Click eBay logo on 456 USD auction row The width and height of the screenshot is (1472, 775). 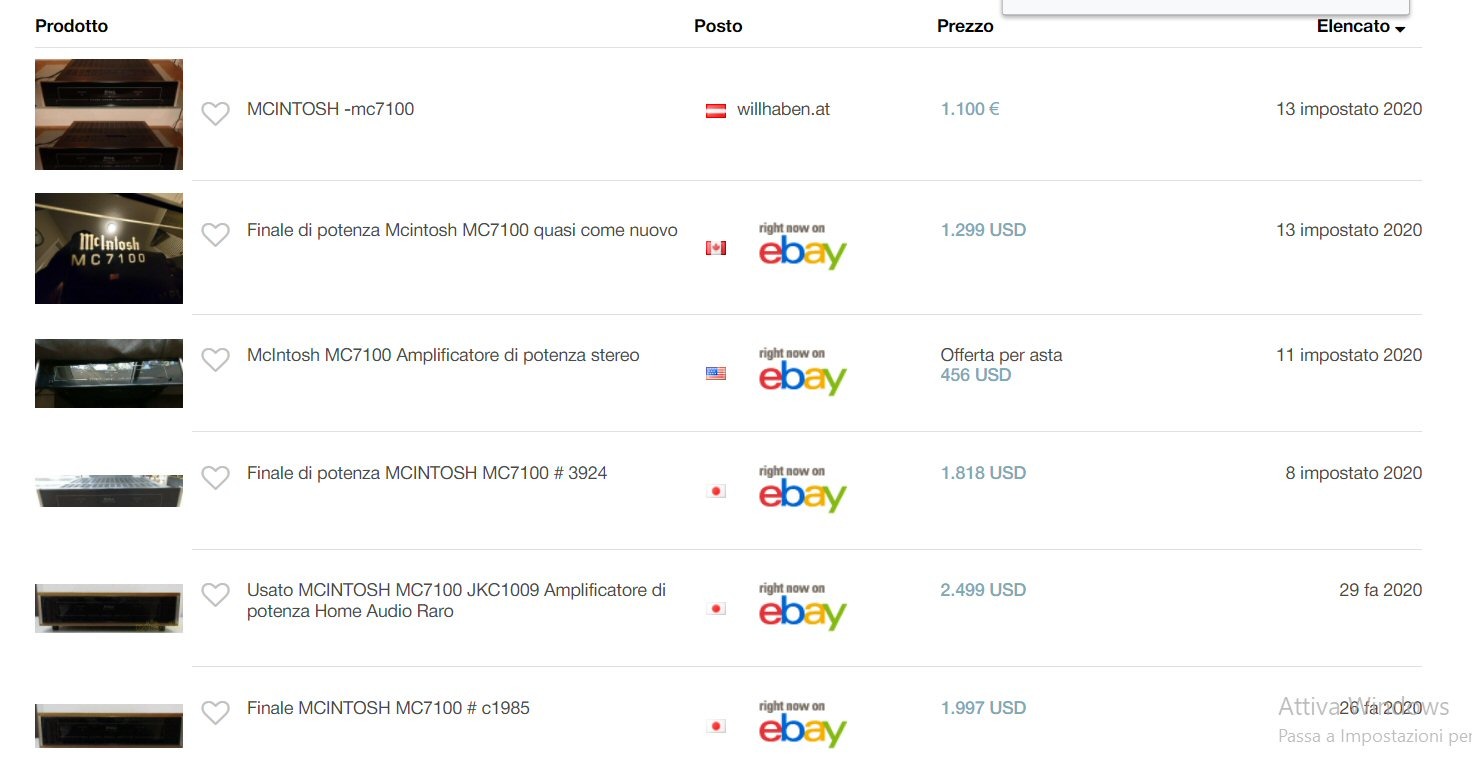802,372
